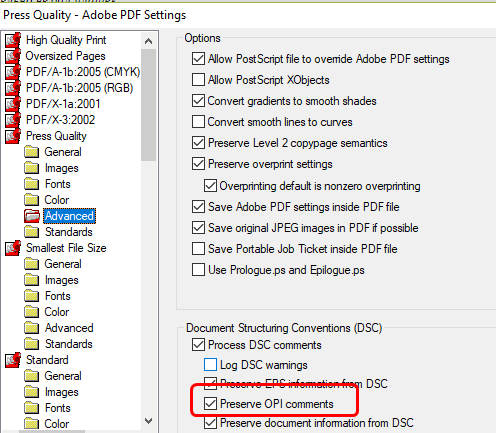Select Standard settings label
The width and height of the screenshot is (496, 433).
click(x=47, y=360)
